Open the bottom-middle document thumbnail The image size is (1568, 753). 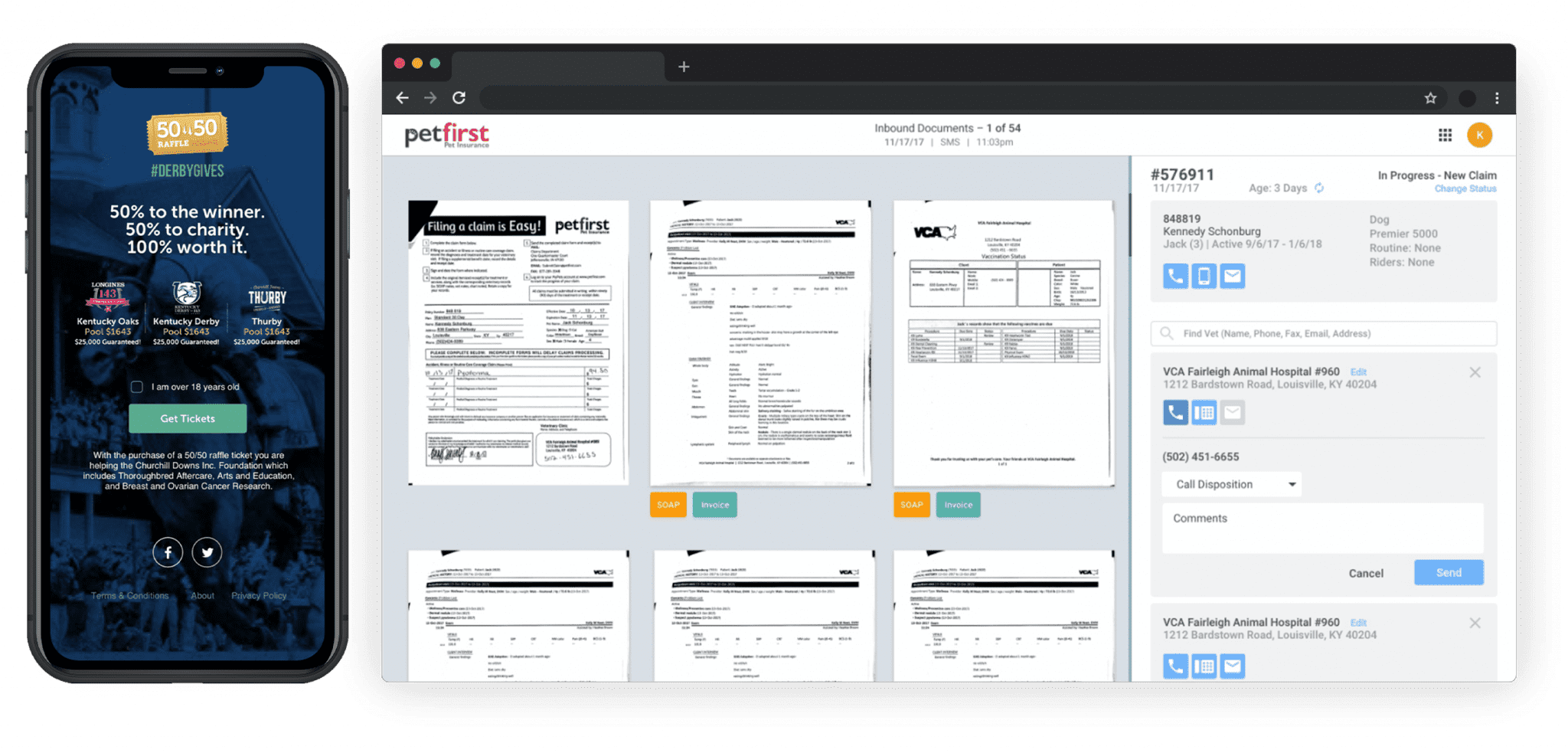pos(764,616)
